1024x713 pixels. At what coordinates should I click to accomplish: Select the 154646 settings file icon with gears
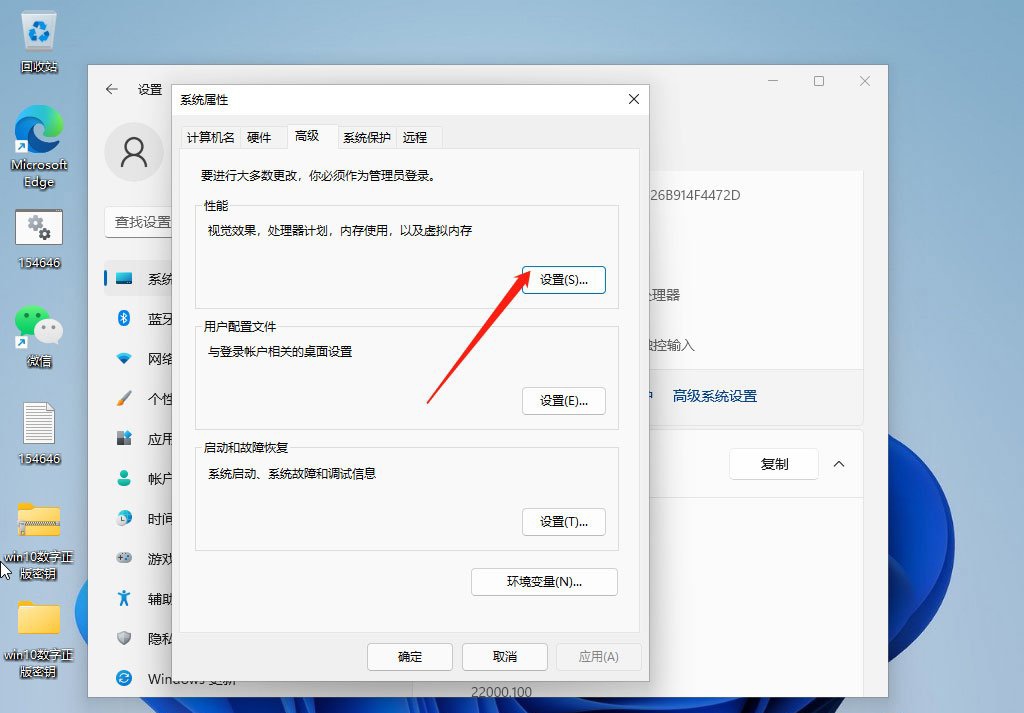39,227
